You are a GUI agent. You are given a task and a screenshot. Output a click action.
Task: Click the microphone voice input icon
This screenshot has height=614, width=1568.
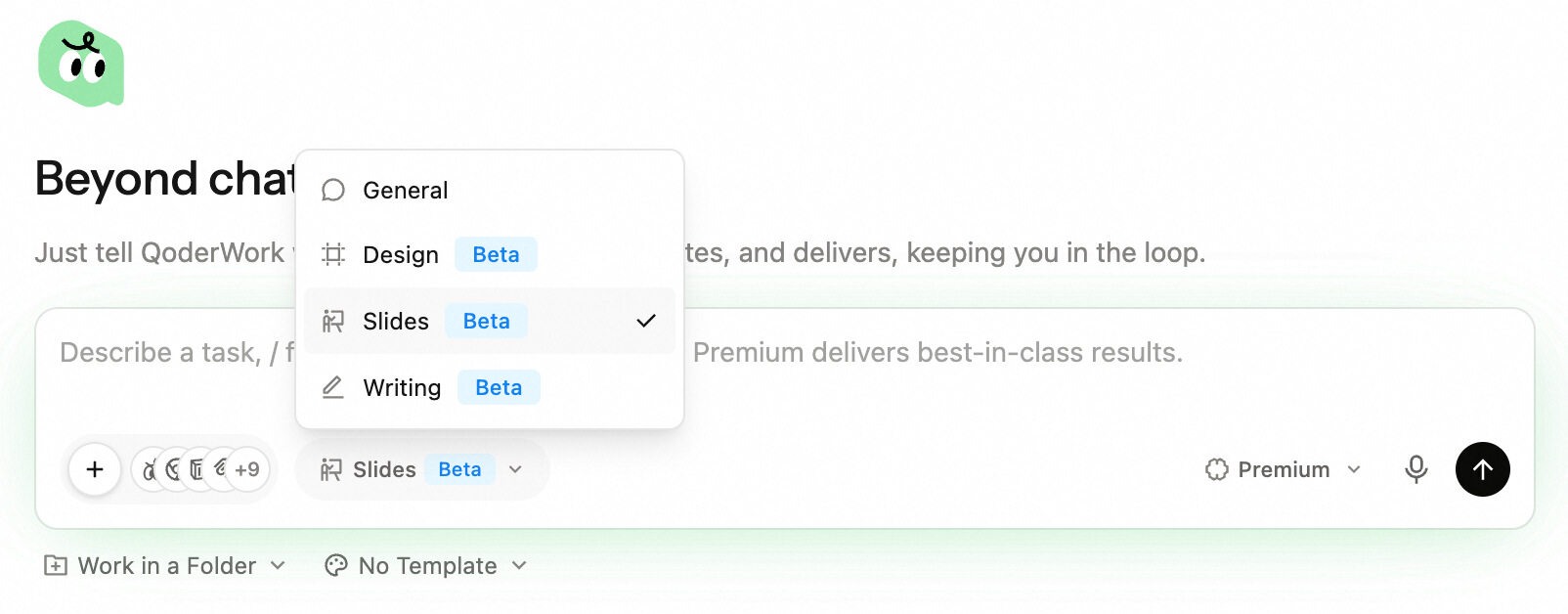[1416, 469]
